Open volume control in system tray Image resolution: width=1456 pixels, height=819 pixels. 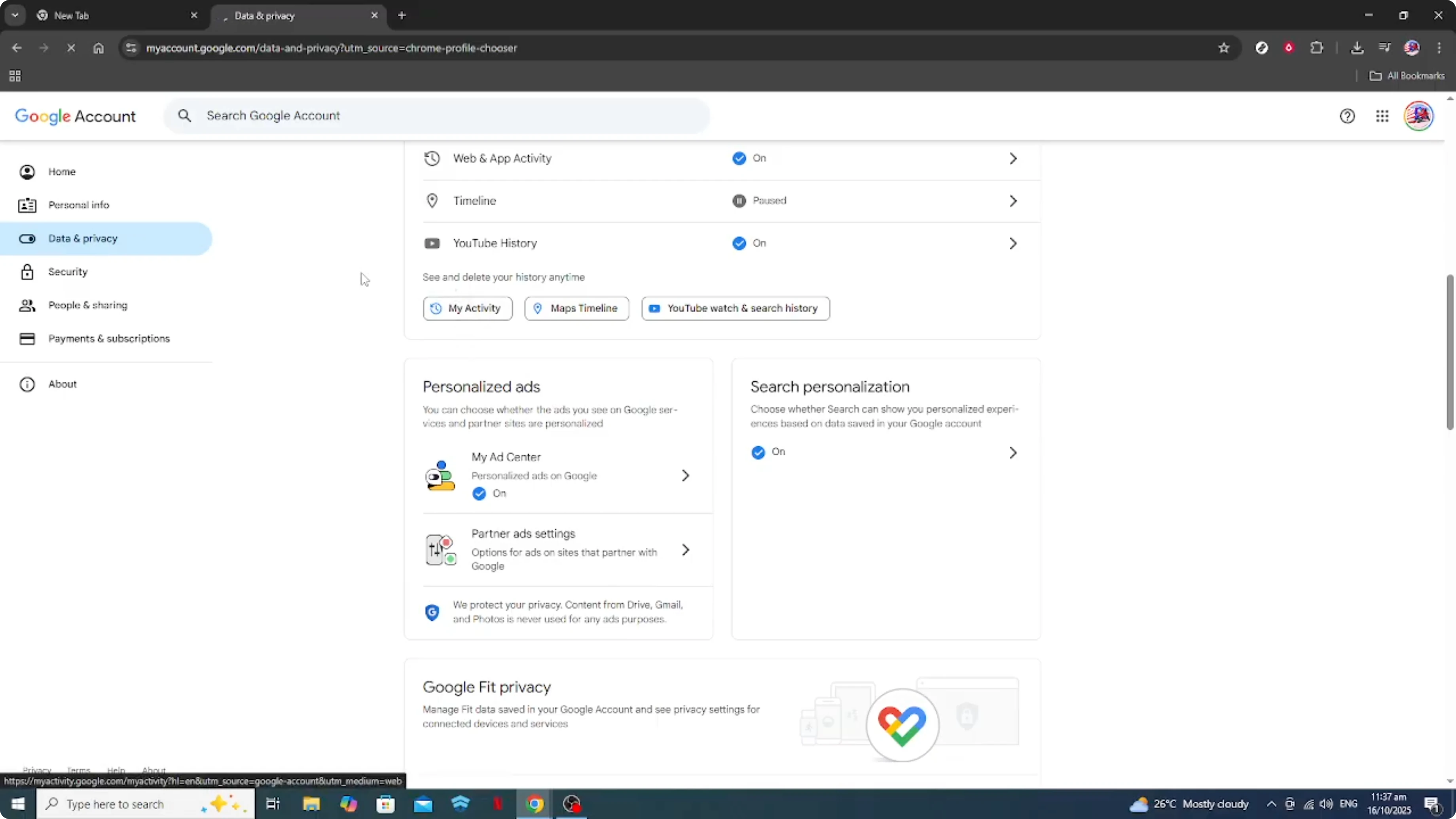coord(1326,804)
